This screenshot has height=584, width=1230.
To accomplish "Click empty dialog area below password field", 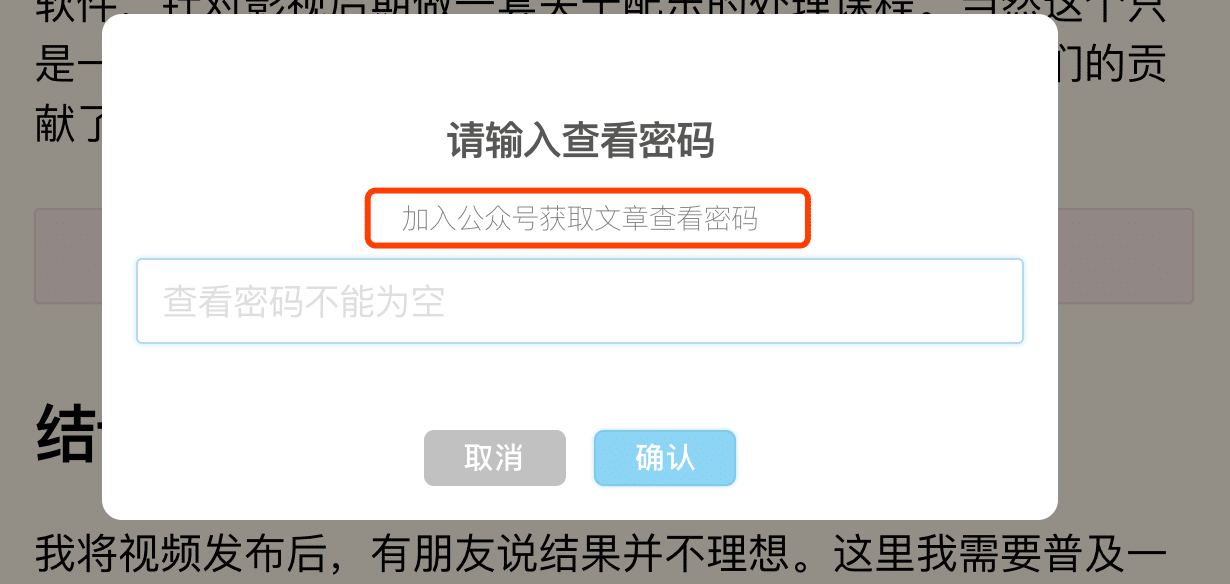I will [x=580, y=385].
